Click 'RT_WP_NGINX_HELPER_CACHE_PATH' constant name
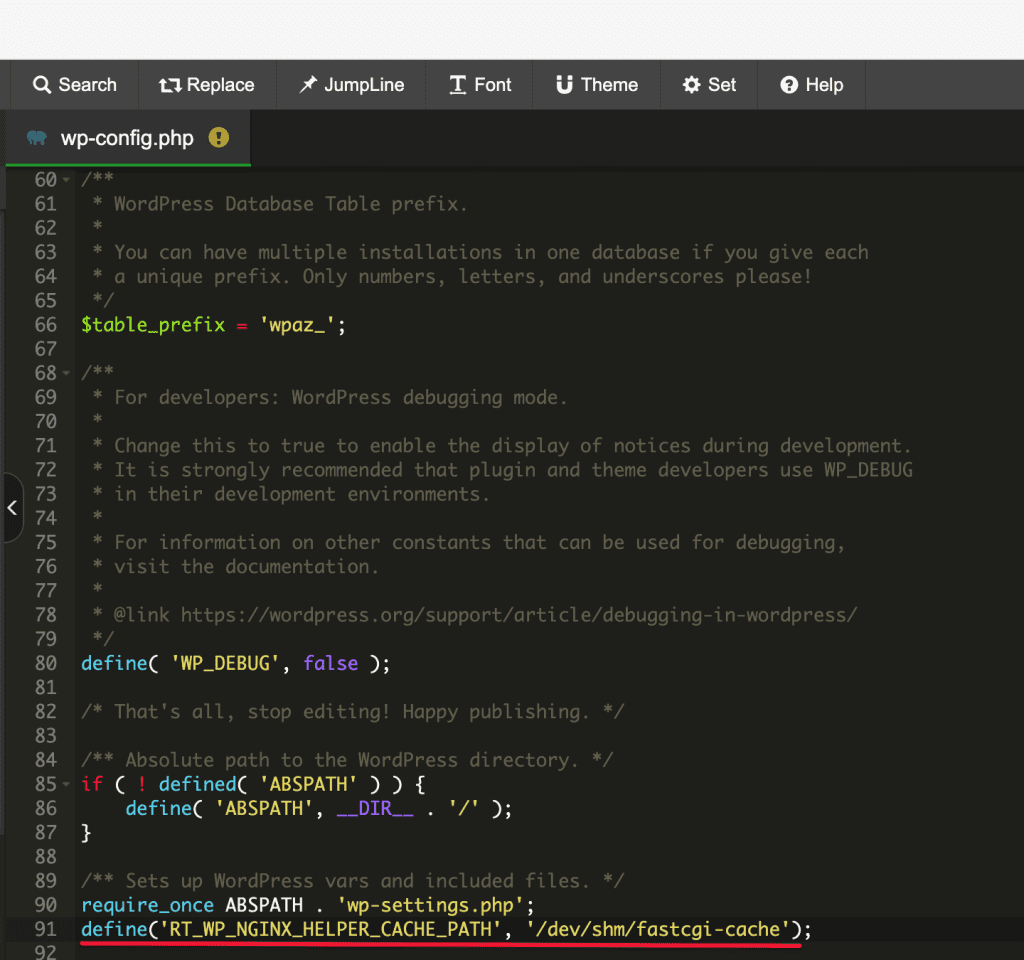The image size is (1024, 960). [x=330, y=929]
